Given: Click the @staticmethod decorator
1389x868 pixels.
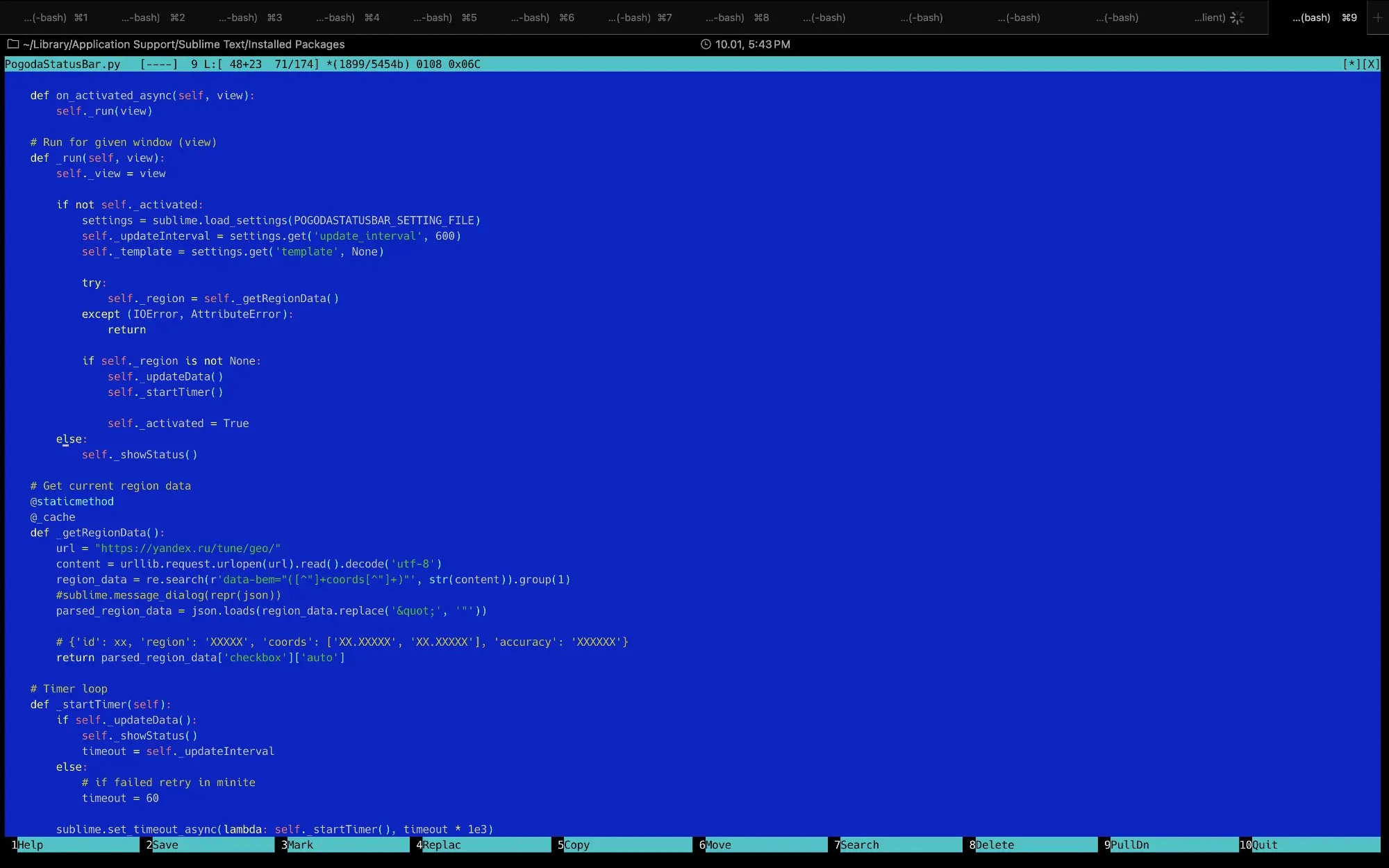Looking at the screenshot, I should (x=72, y=501).
